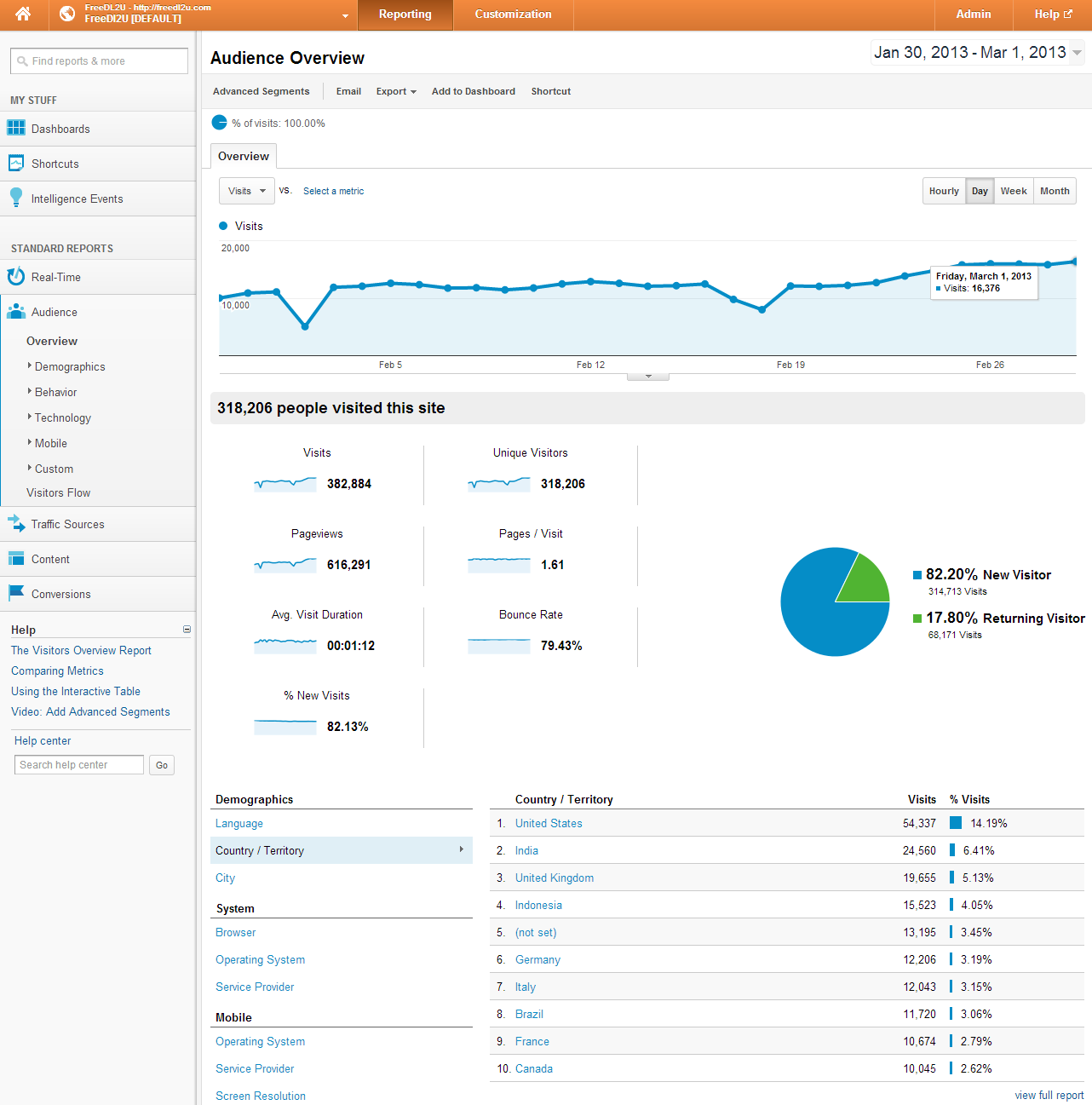
Task: Click the Content section icon
Action: [16, 559]
